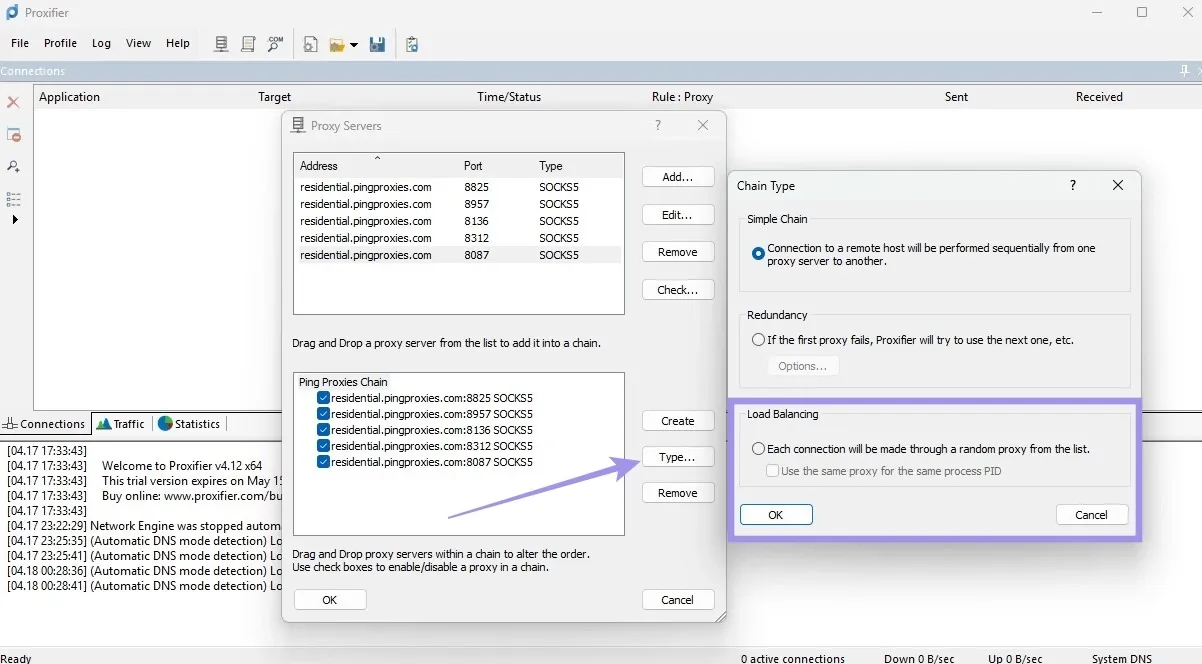Screen dimensions: 1202x664
Task: Expand the open profile dropdown arrow
Action: pos(354,45)
